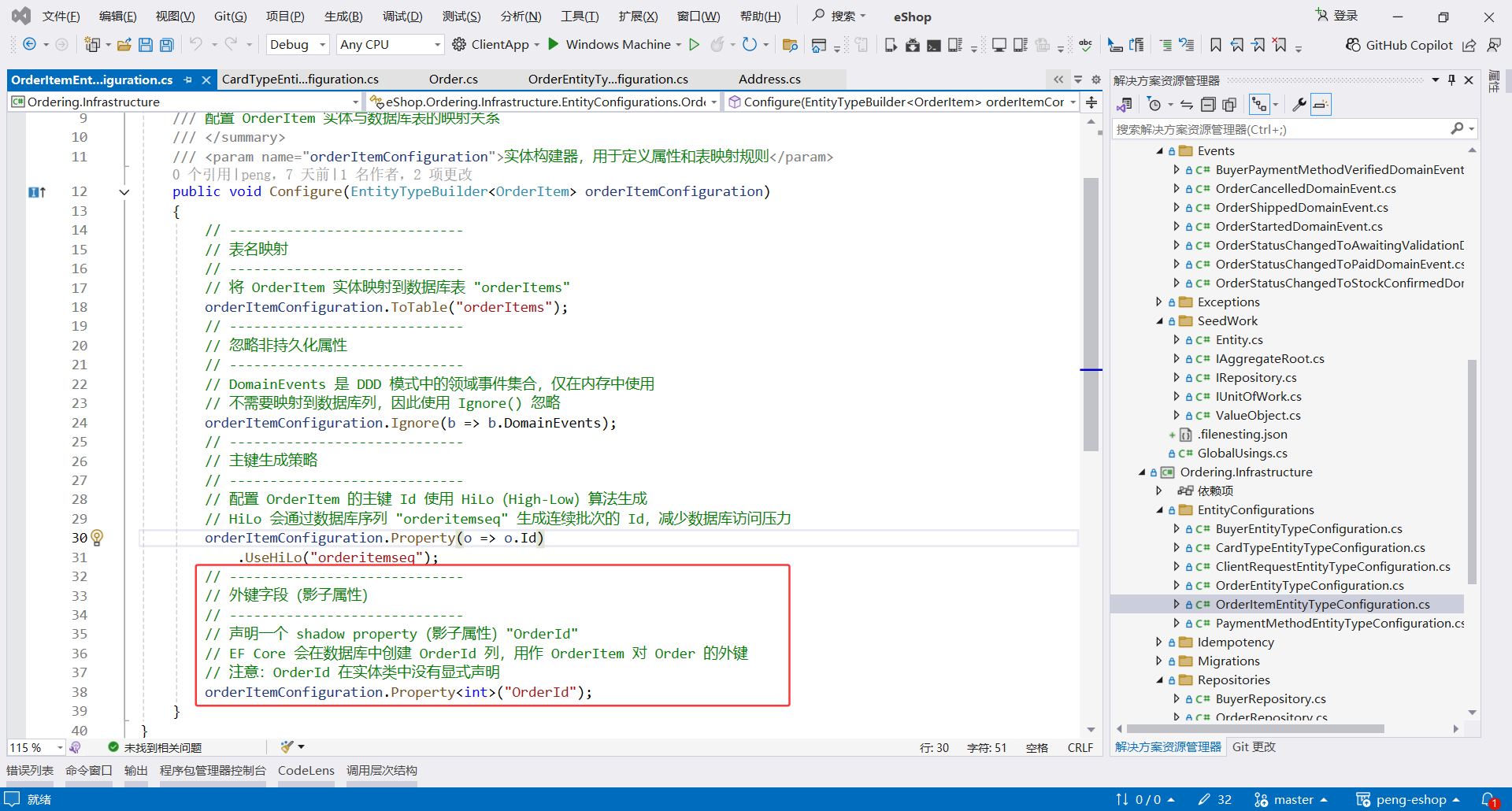Start debugging with the green Windows Machine play icon
This screenshot has width=1512, height=811.
(554, 44)
